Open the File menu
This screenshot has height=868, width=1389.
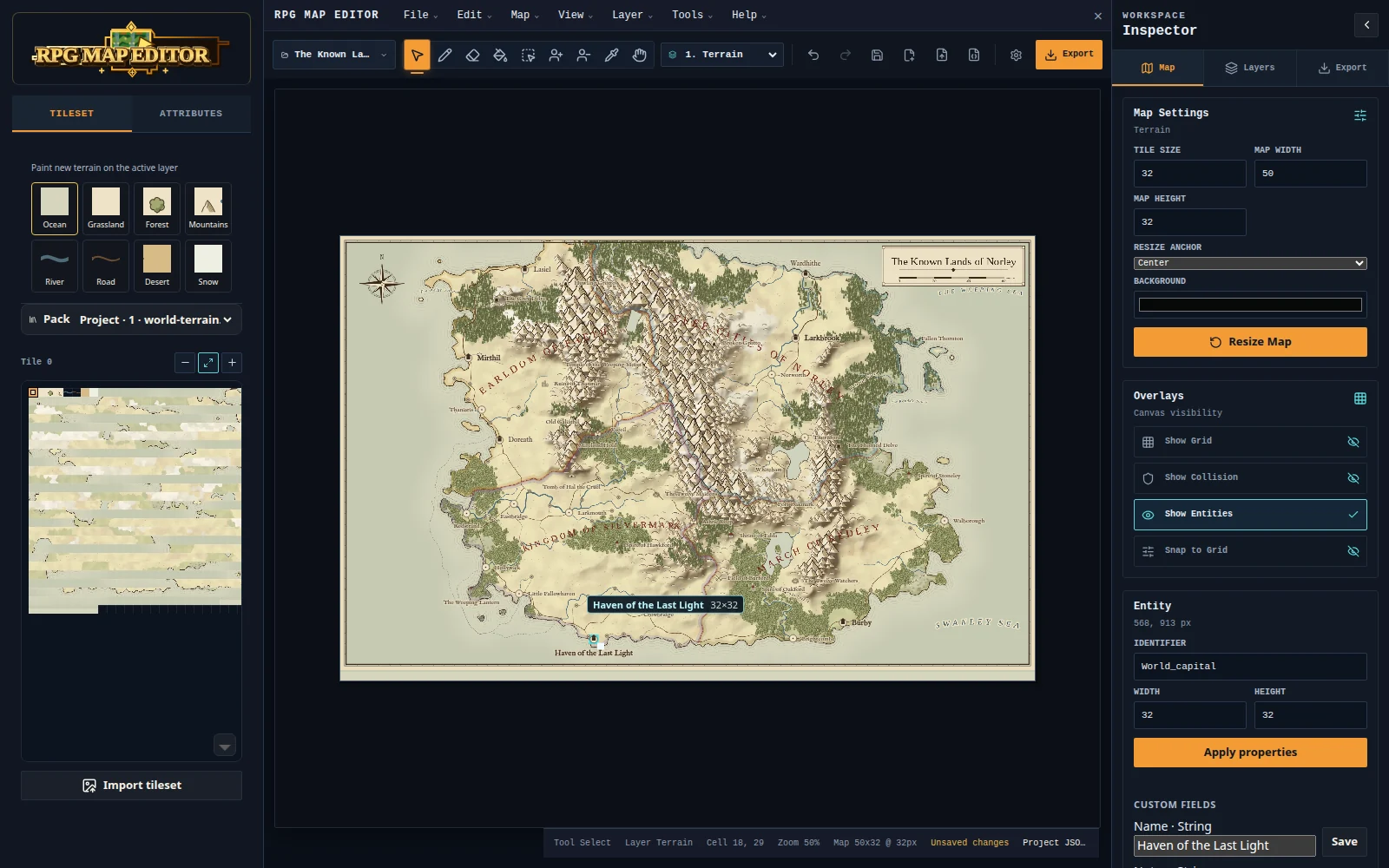click(x=420, y=15)
